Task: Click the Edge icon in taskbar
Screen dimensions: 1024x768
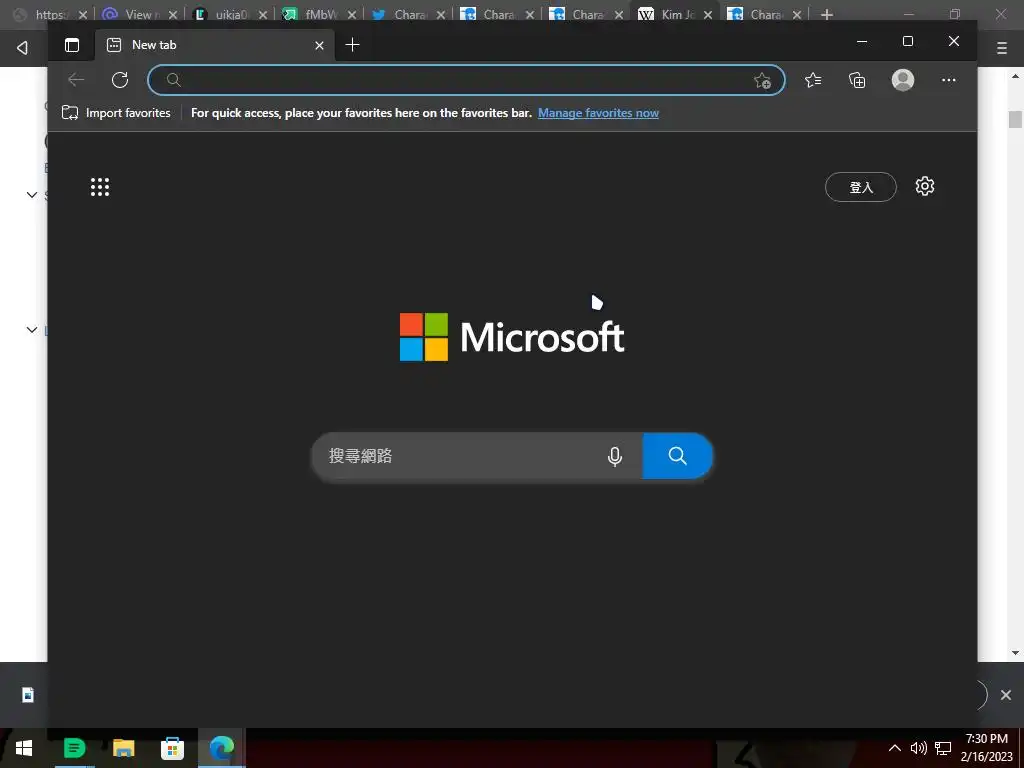Action: (x=221, y=748)
